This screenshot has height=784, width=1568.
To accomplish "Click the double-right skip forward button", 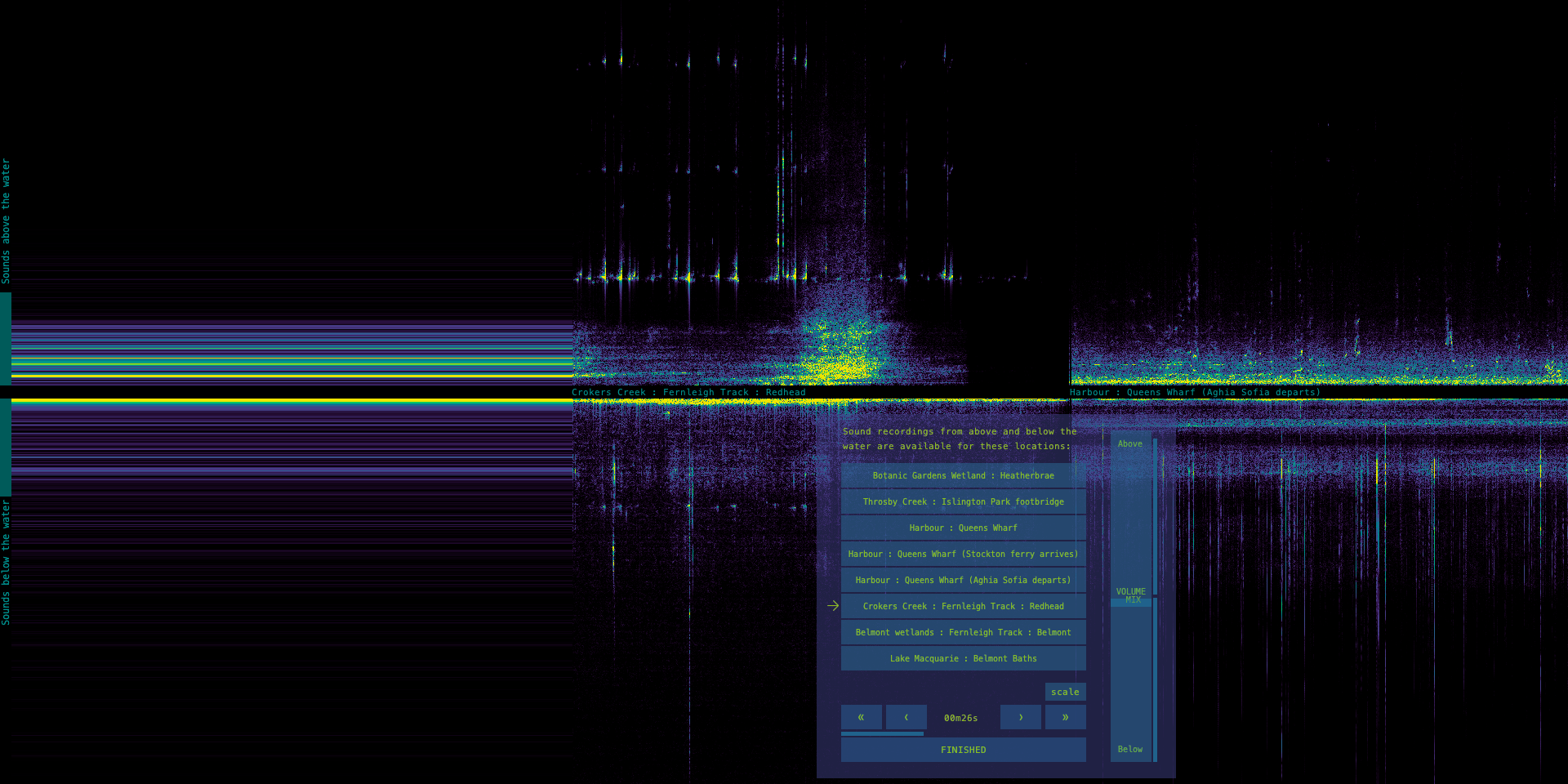I will point(1065,717).
